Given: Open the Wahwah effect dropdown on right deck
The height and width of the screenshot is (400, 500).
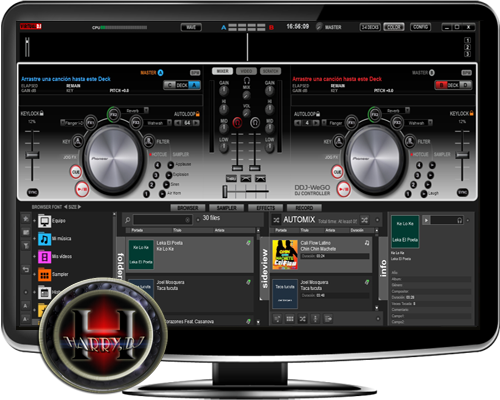Looking at the screenshot, I should click(x=430, y=123).
